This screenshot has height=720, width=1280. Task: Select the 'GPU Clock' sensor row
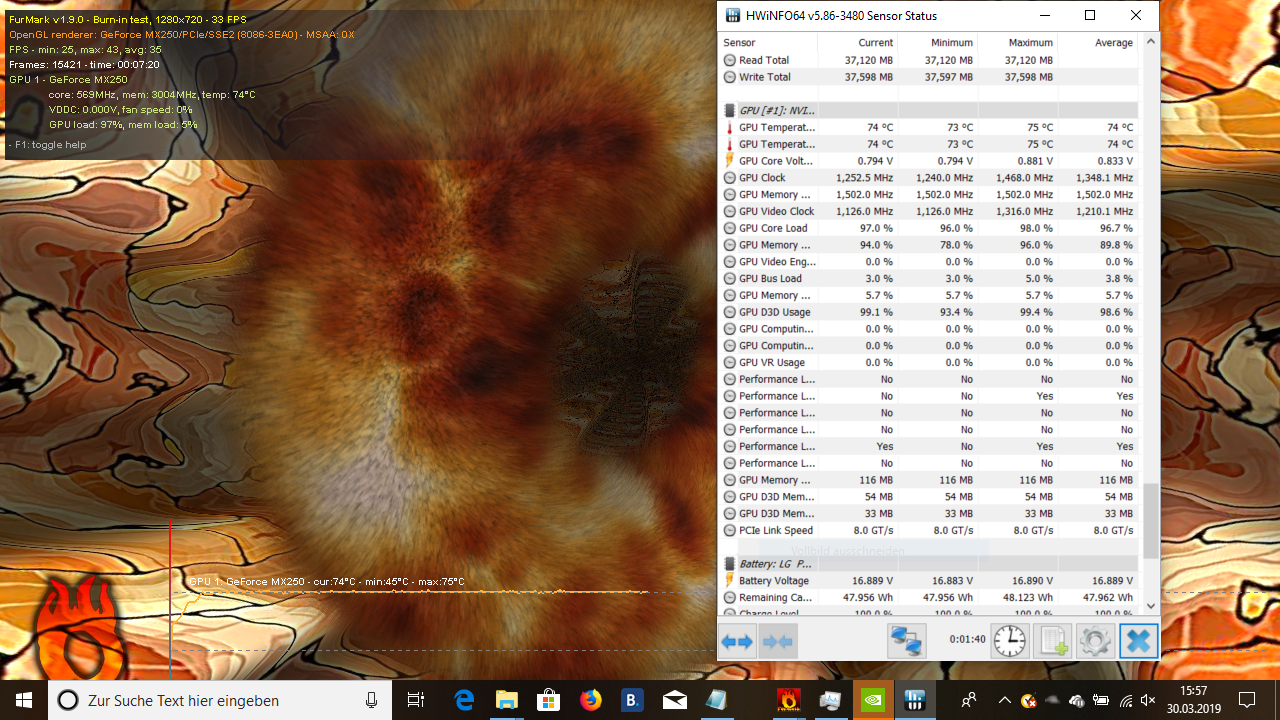[929, 178]
